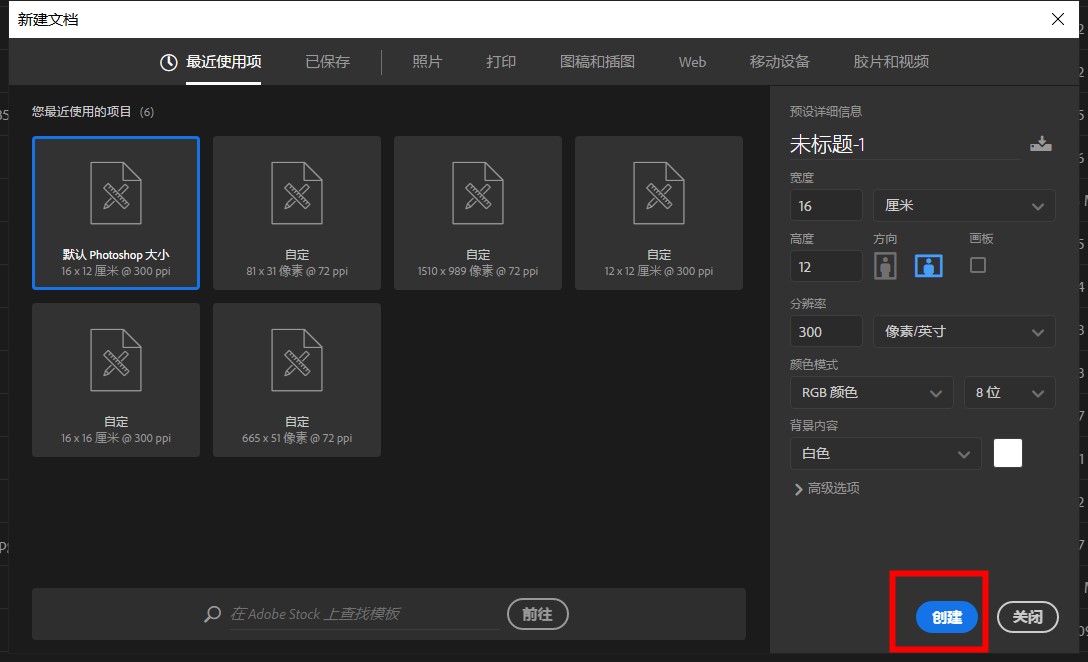Open the 厘米 width unit dropdown
The width and height of the screenshot is (1088, 662).
(964, 205)
